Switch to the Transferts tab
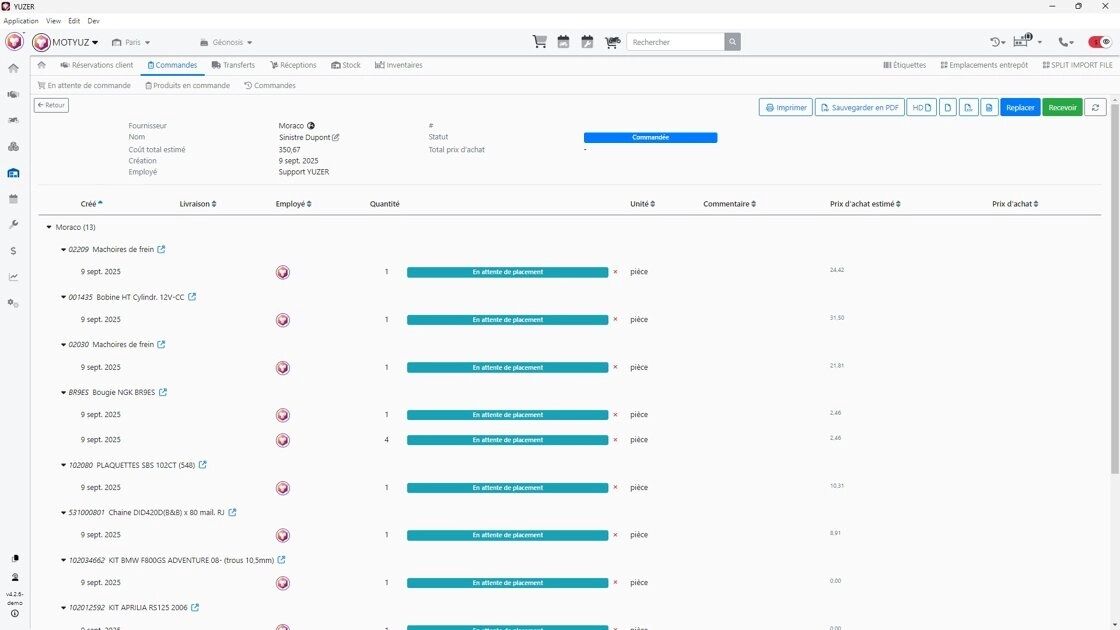This screenshot has width=1120, height=630. tap(233, 65)
